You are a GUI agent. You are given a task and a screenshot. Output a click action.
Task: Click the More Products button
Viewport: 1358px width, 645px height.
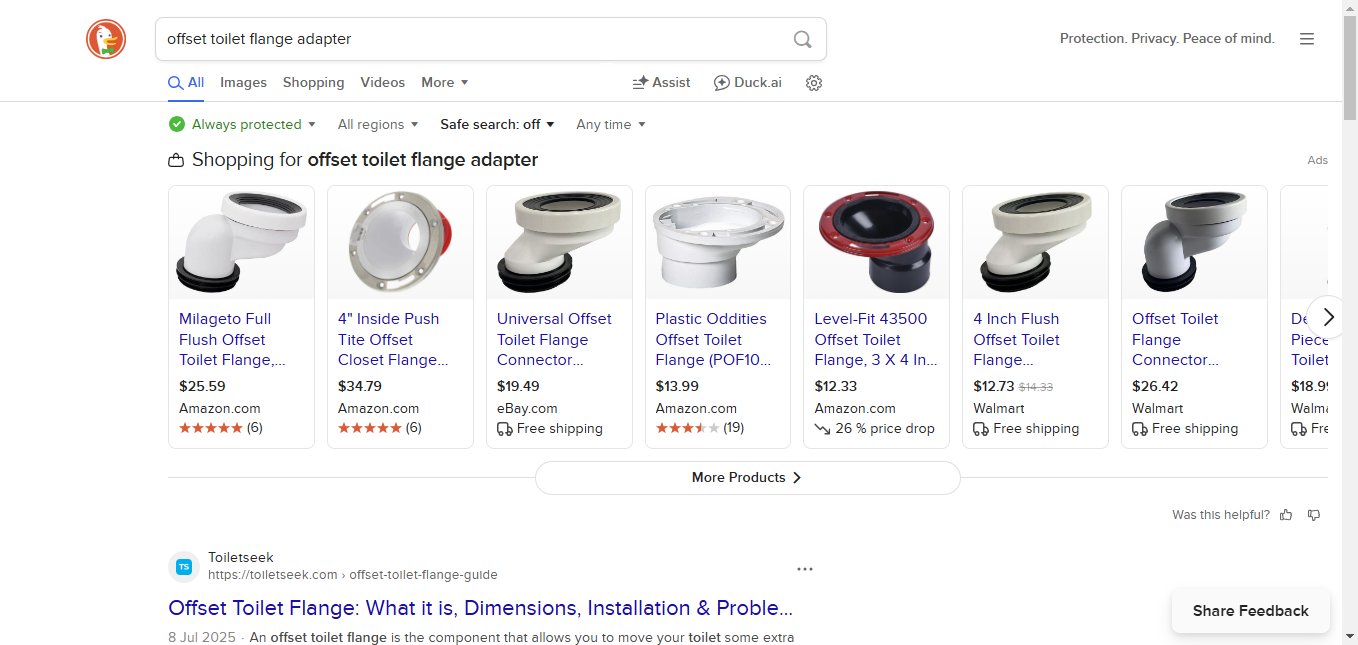pyautogui.click(x=747, y=478)
